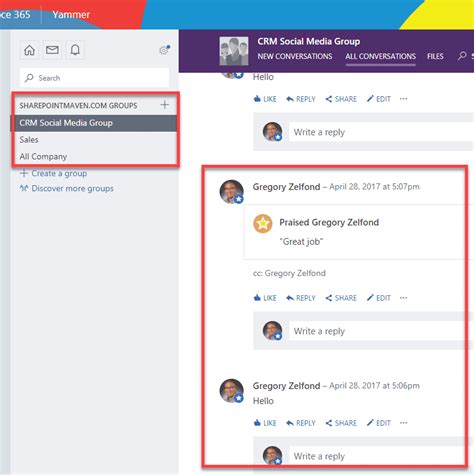Viewport: 474px width, 475px height.
Task: Open Gregory Zelfond name on 5:06pm post
Action: coord(286,386)
